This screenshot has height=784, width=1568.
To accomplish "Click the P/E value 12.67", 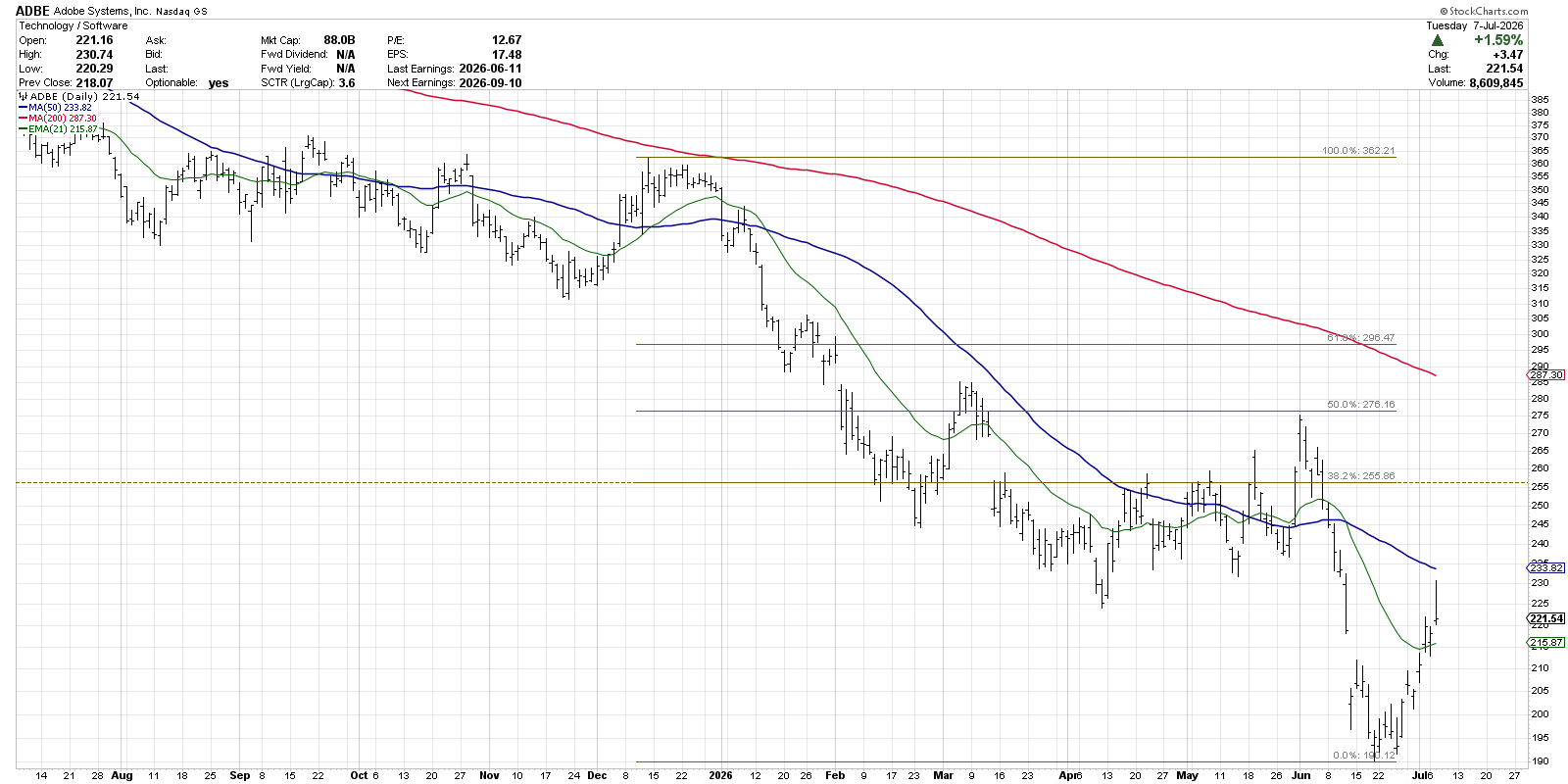I will (507, 40).
